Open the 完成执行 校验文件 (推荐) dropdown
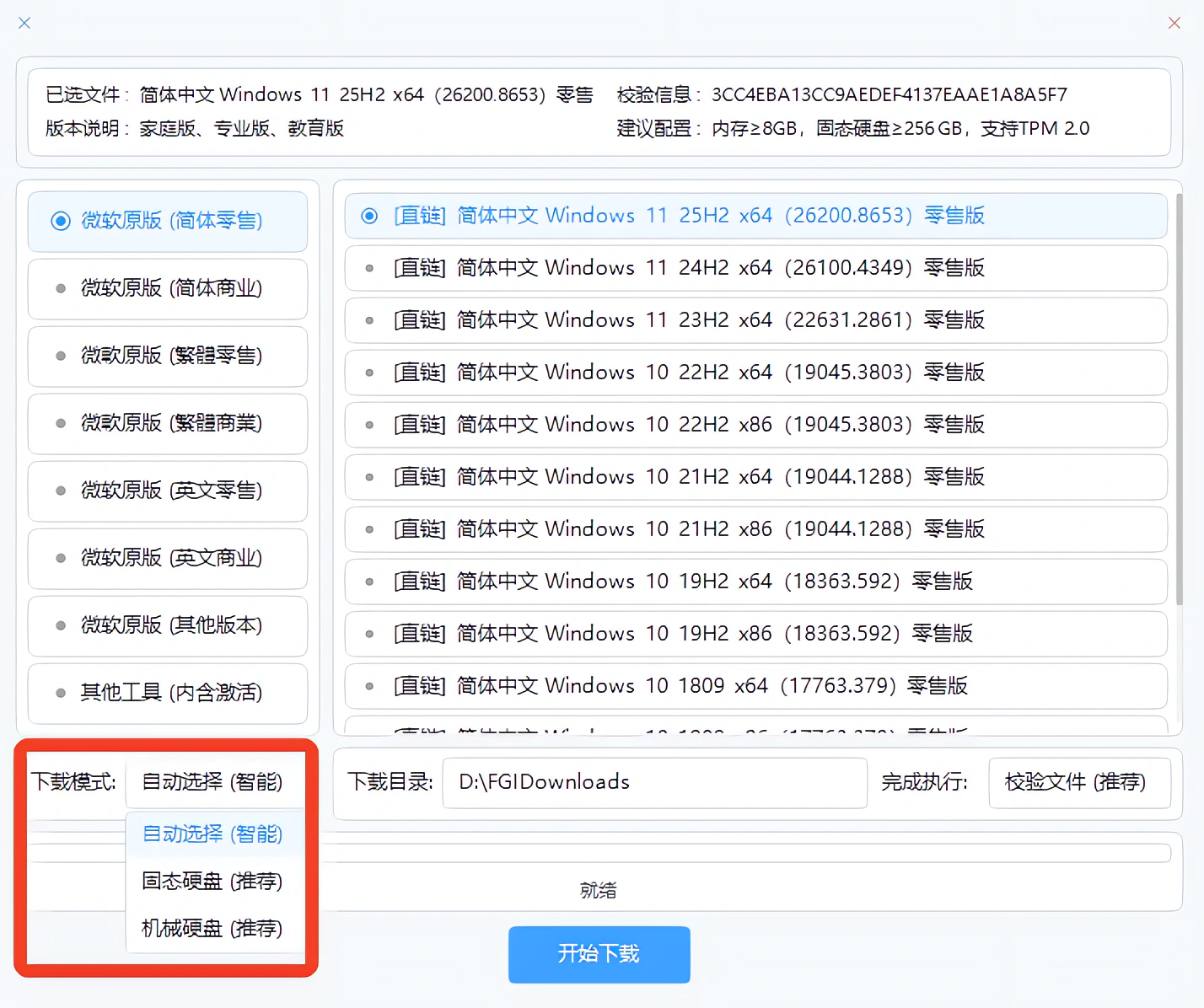This screenshot has width=1204, height=1008. pos(1079,782)
